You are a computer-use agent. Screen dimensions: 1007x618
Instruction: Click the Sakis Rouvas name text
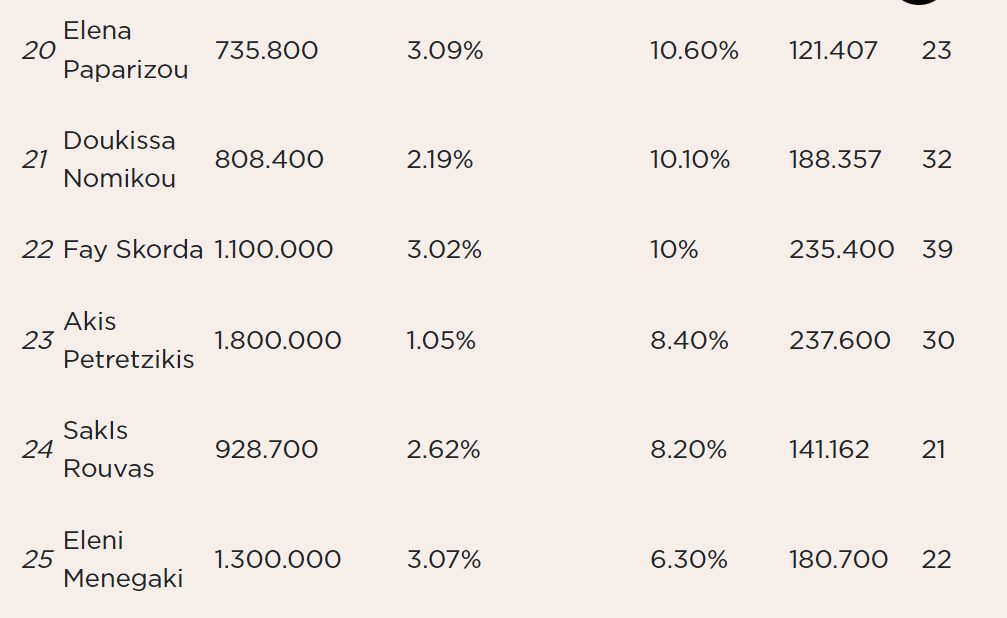point(109,449)
